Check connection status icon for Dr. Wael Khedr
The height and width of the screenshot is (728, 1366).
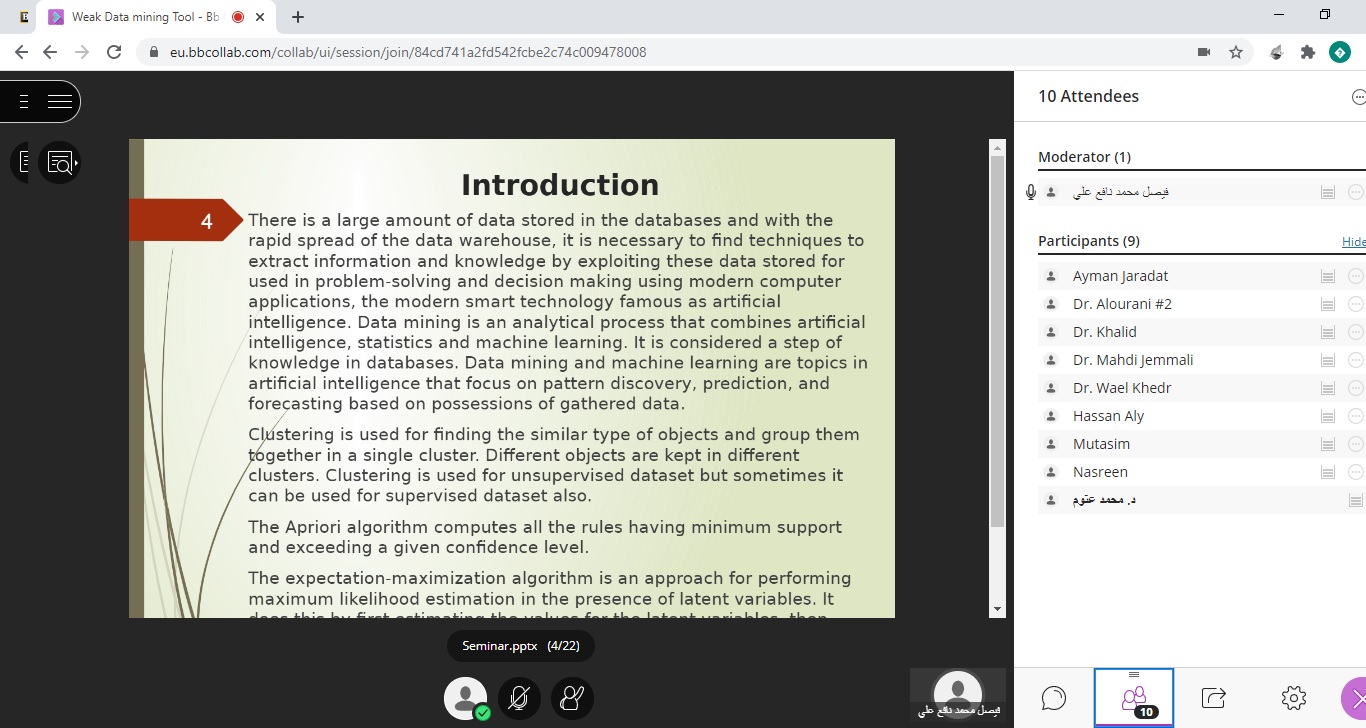[1328, 388]
